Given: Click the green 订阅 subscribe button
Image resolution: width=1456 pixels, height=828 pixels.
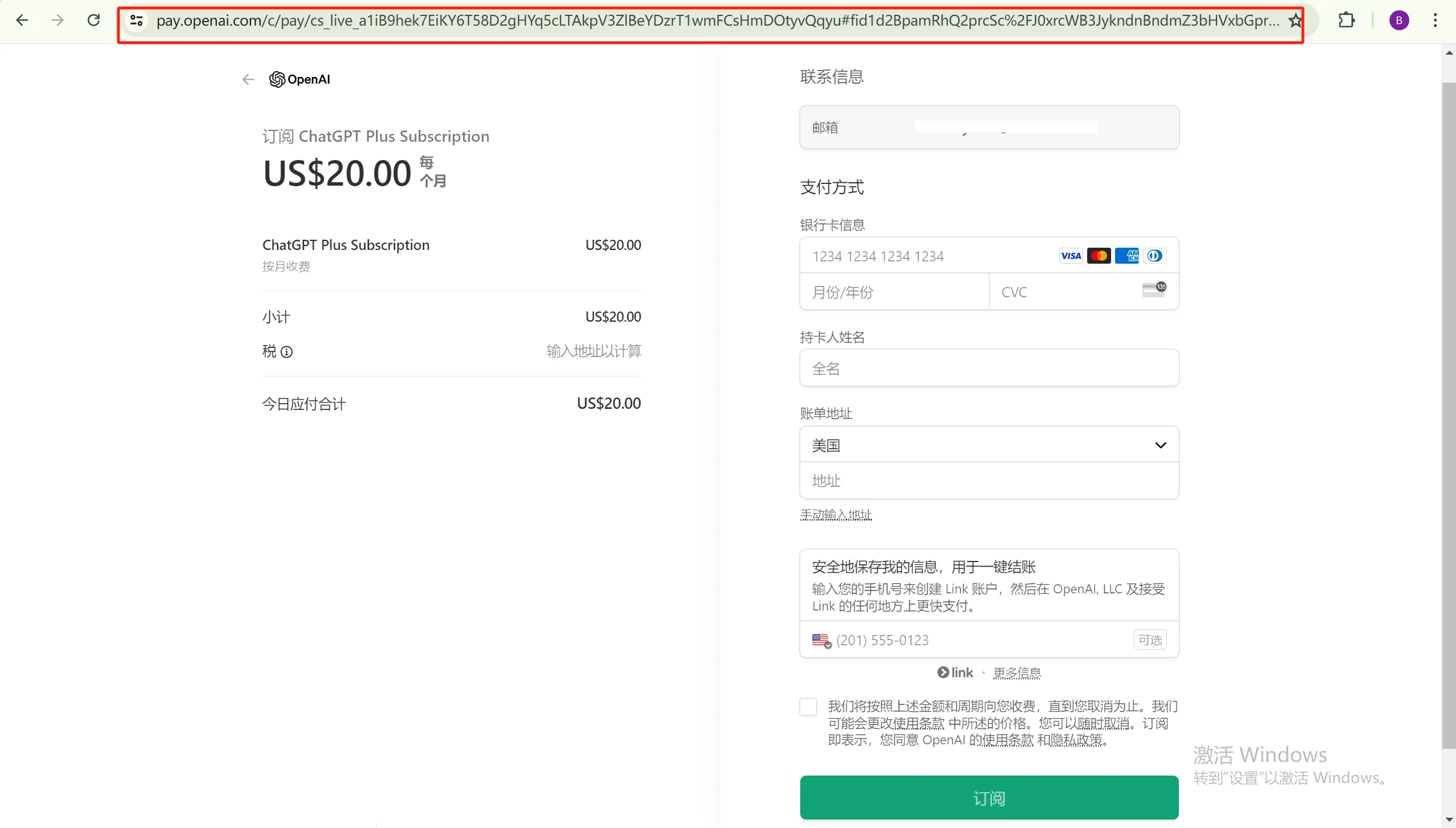Looking at the screenshot, I should click(x=989, y=798).
